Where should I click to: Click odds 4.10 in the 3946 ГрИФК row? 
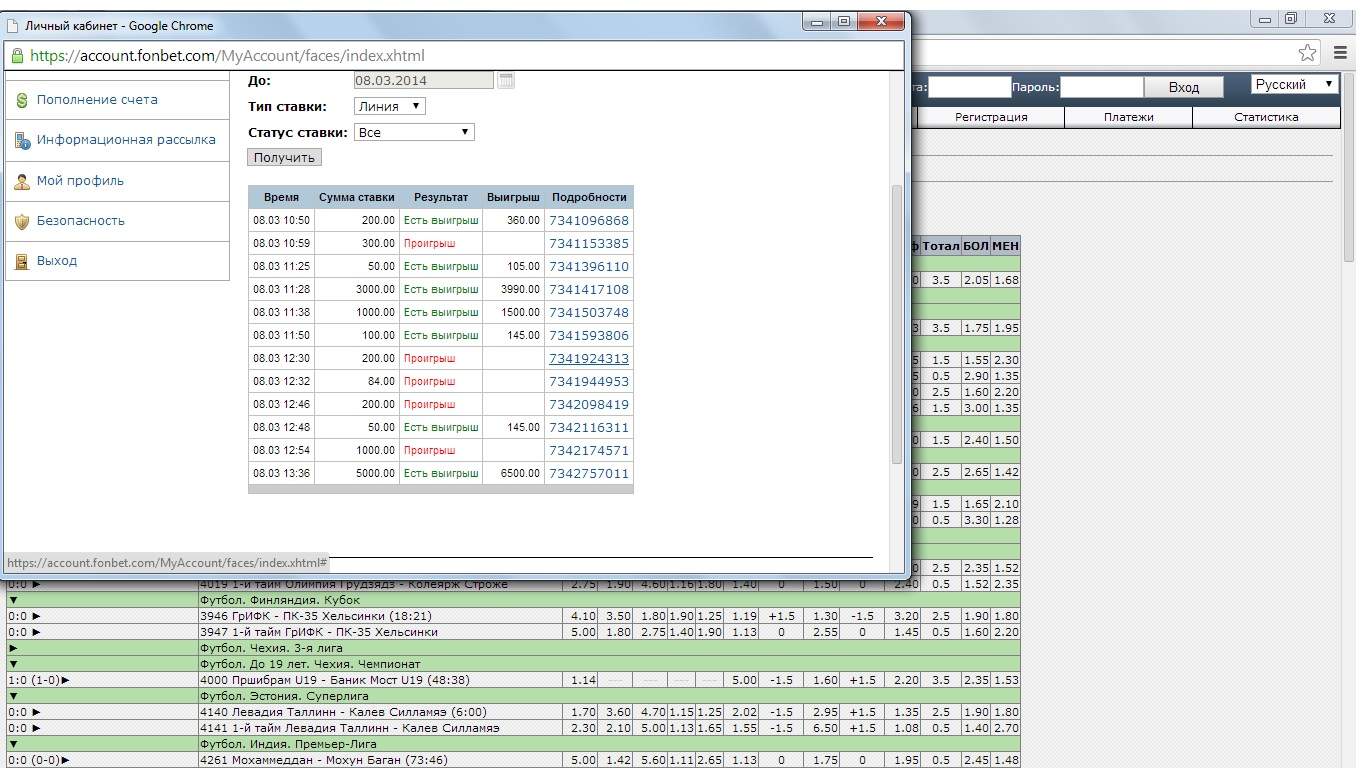pos(580,616)
